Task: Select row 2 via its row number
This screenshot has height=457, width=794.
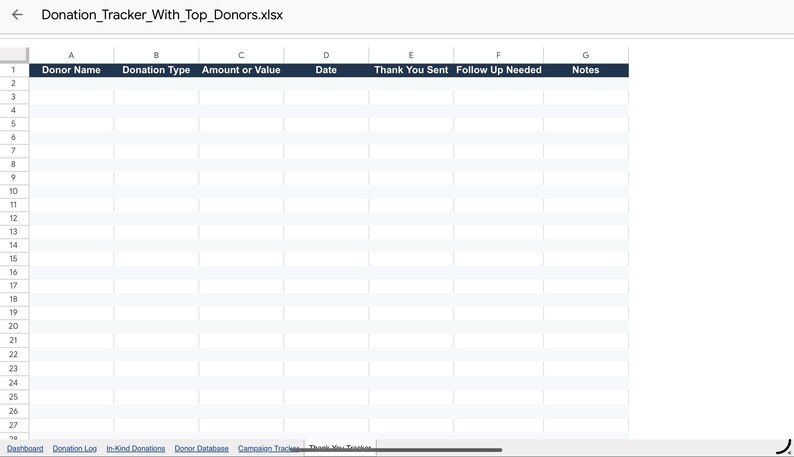Action: click(x=14, y=83)
